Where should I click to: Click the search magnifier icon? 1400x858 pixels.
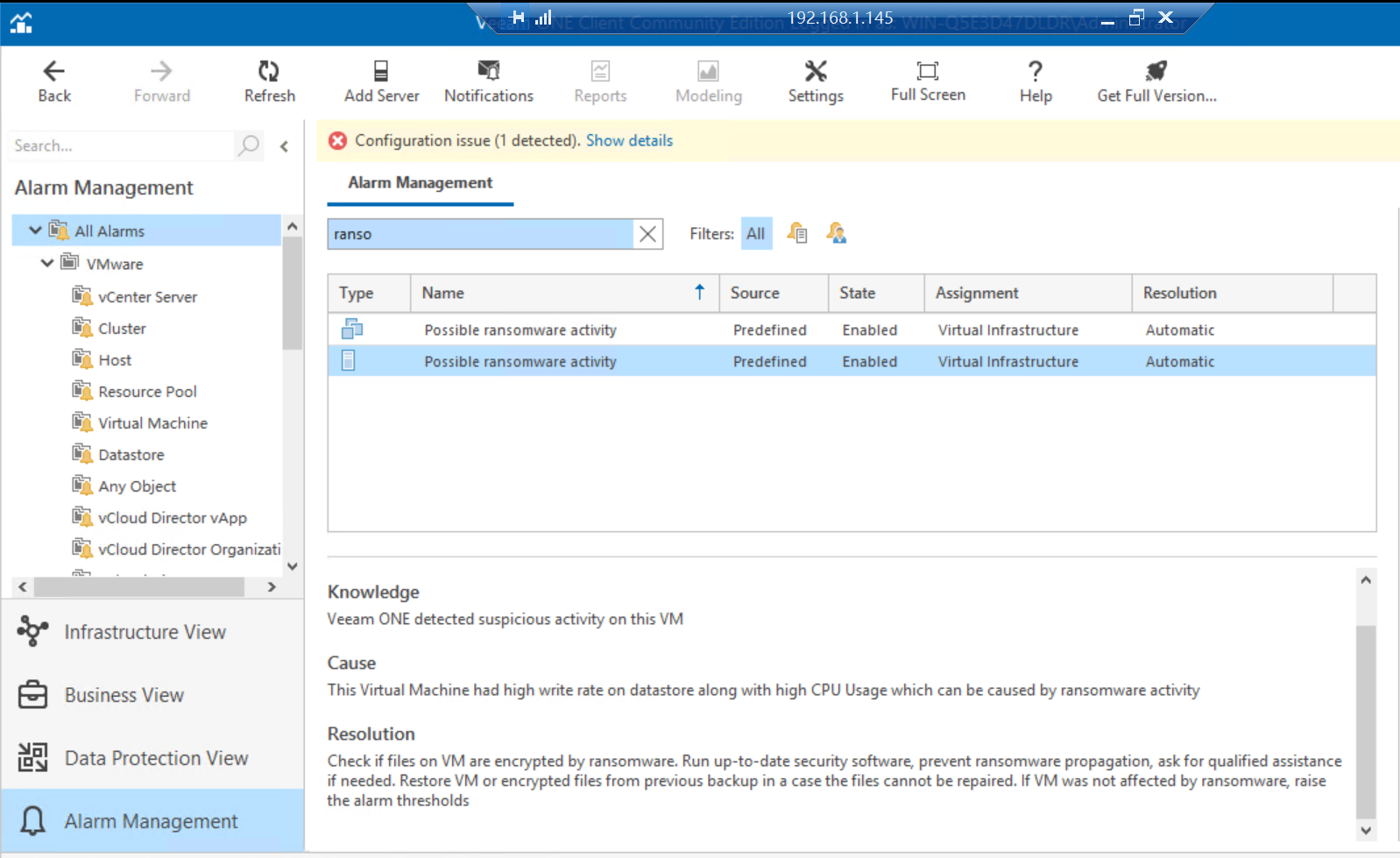coord(249,145)
